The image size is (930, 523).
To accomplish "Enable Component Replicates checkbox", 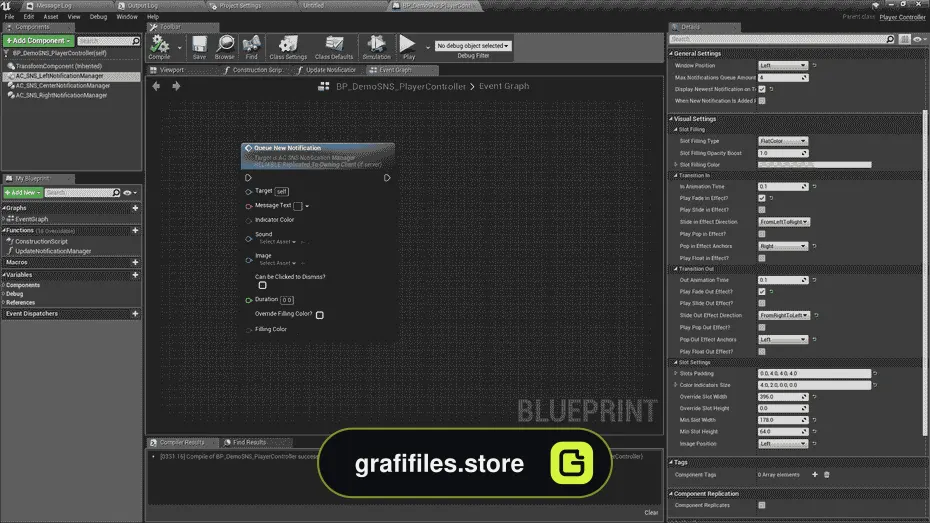I will 762,505.
